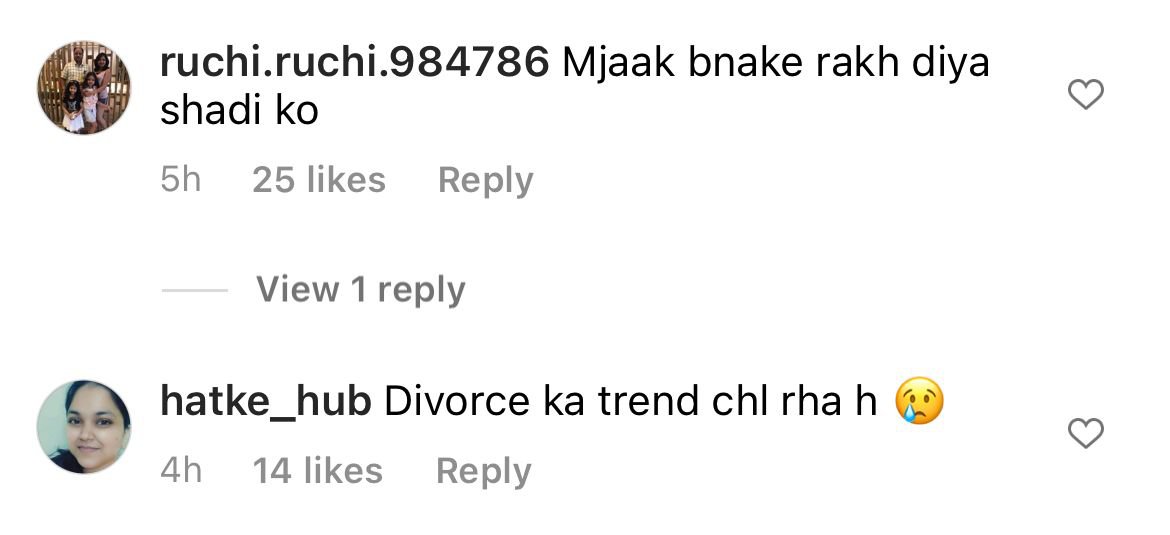Reply to the Divorce ka trend comment
The height and width of the screenshot is (535, 1170).
484,472
